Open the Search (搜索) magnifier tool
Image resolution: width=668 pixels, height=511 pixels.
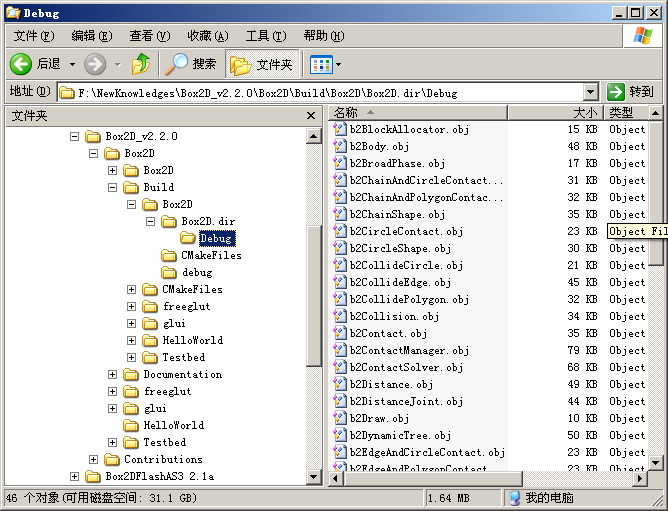190,64
